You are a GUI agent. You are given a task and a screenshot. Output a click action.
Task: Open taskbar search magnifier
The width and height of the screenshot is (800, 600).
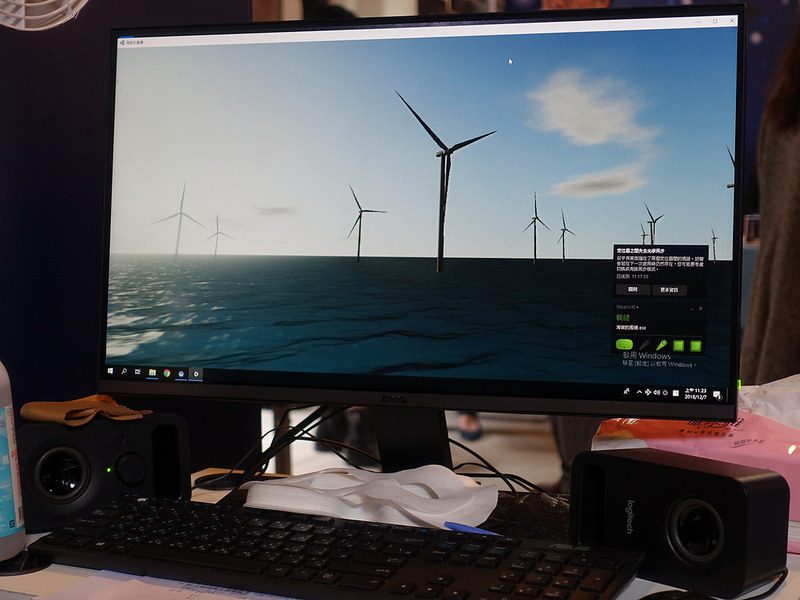124,371
